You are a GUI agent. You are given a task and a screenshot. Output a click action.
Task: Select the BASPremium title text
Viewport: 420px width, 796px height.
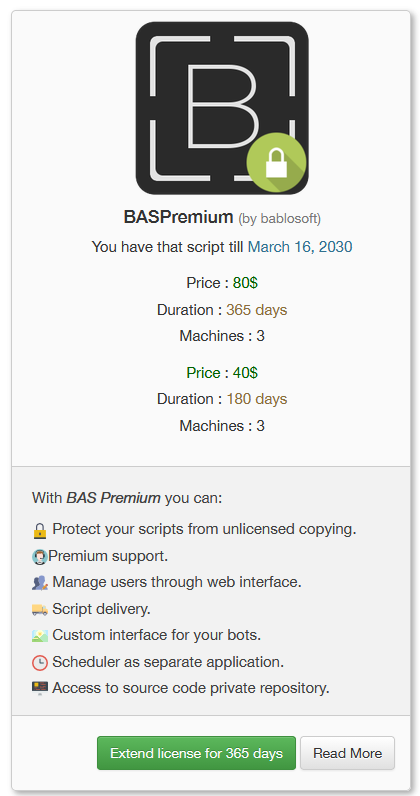point(178,217)
